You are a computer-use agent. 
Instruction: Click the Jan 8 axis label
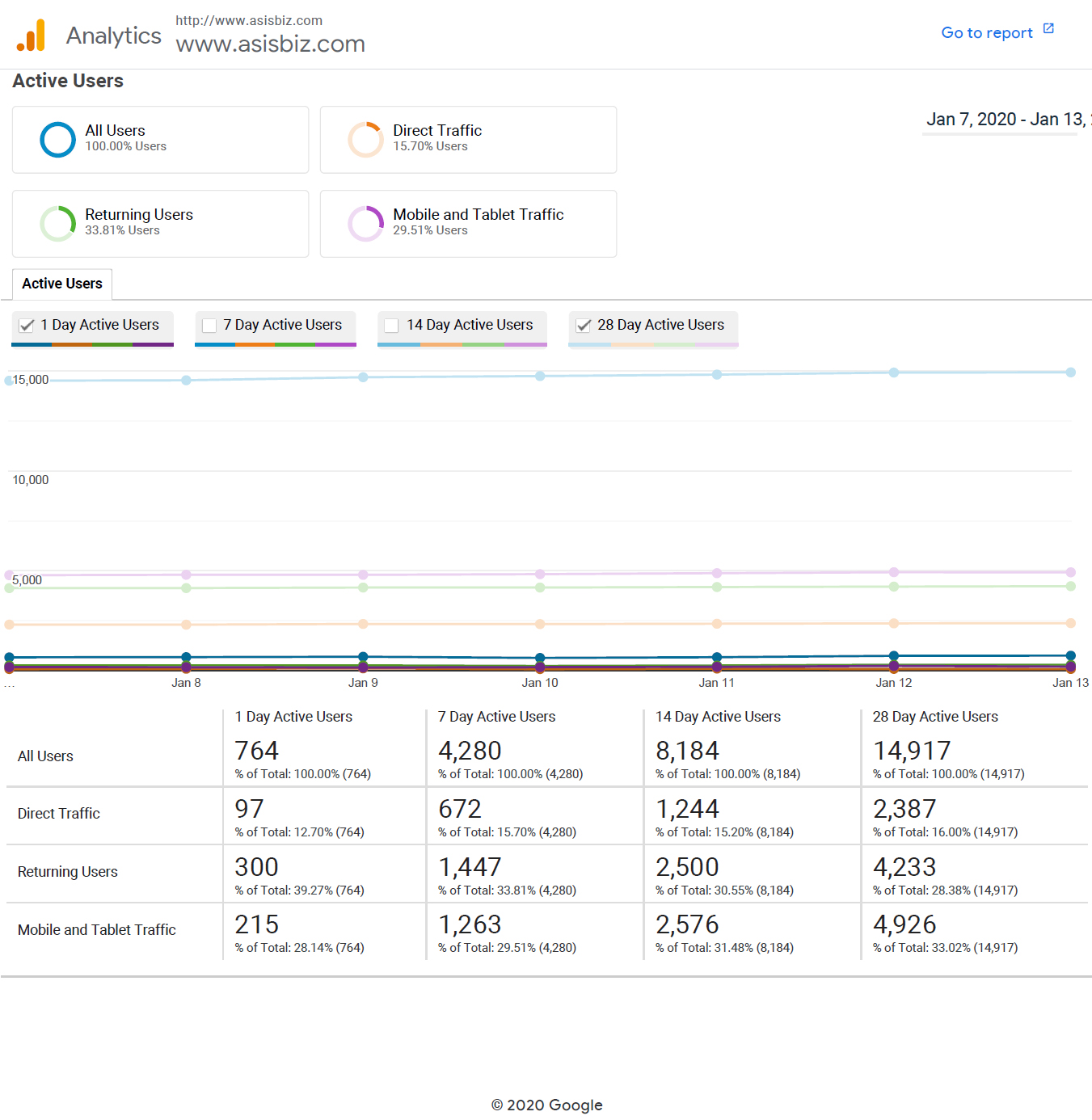[x=186, y=683]
